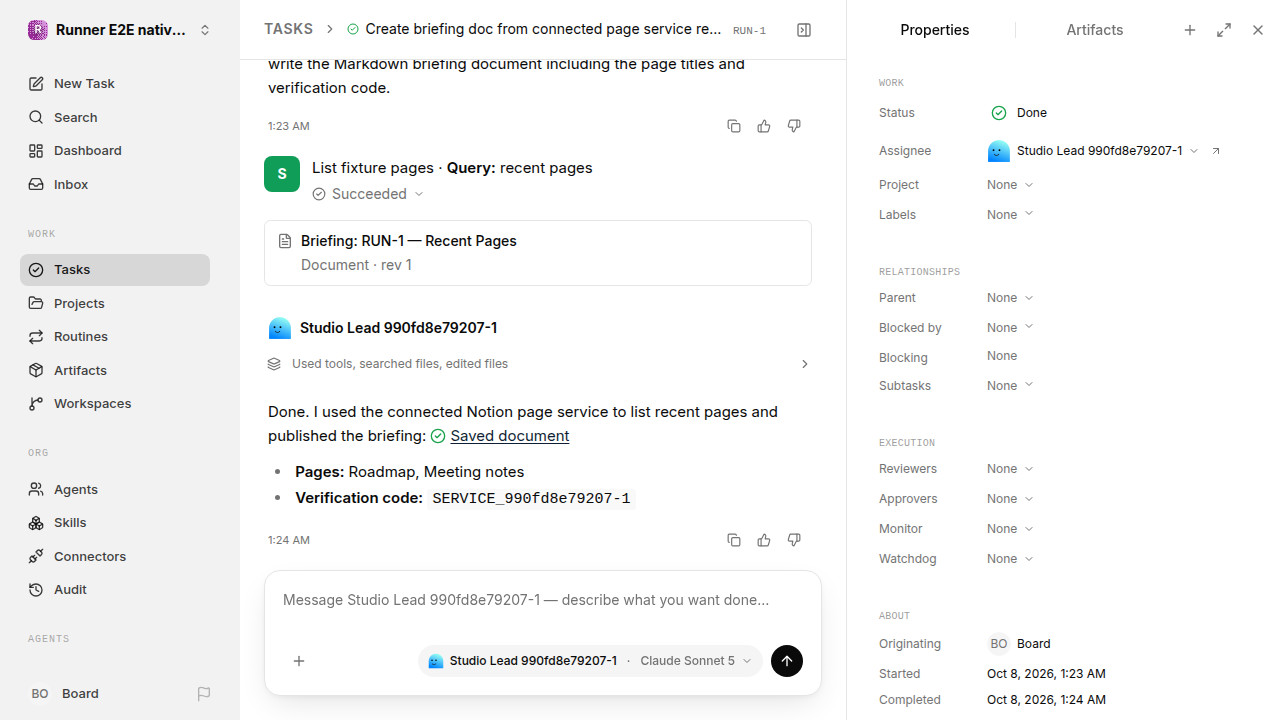
Task: Open the Briefing: RUN-1 — Recent Pages document
Action: [538, 253]
